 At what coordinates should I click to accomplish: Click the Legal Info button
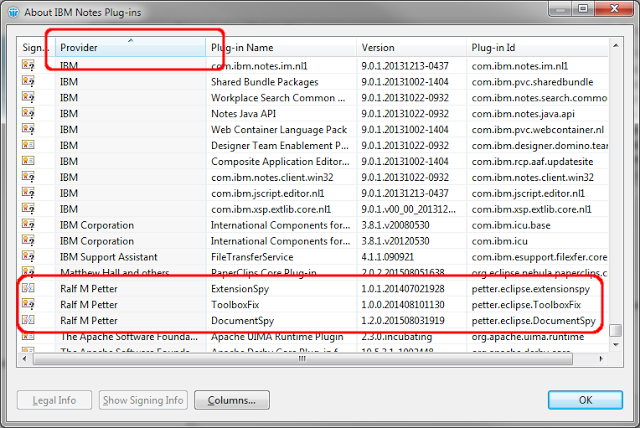click(x=54, y=400)
